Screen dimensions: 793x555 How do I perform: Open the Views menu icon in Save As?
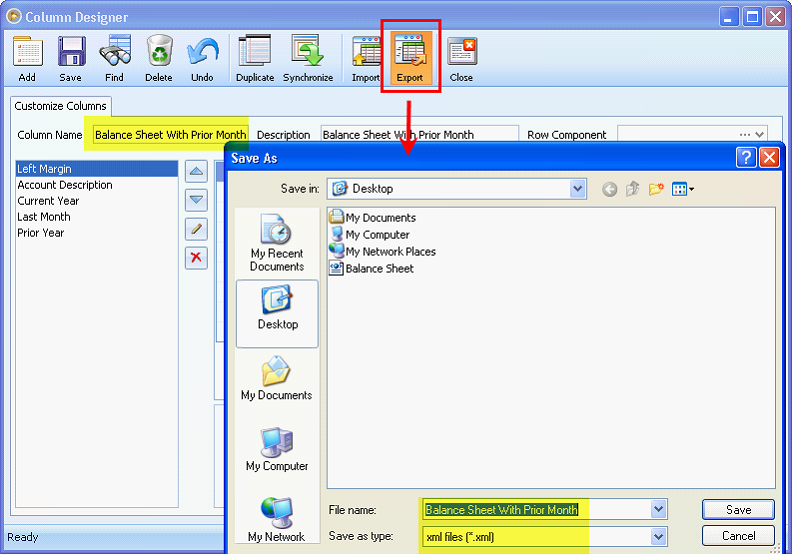[x=683, y=189]
